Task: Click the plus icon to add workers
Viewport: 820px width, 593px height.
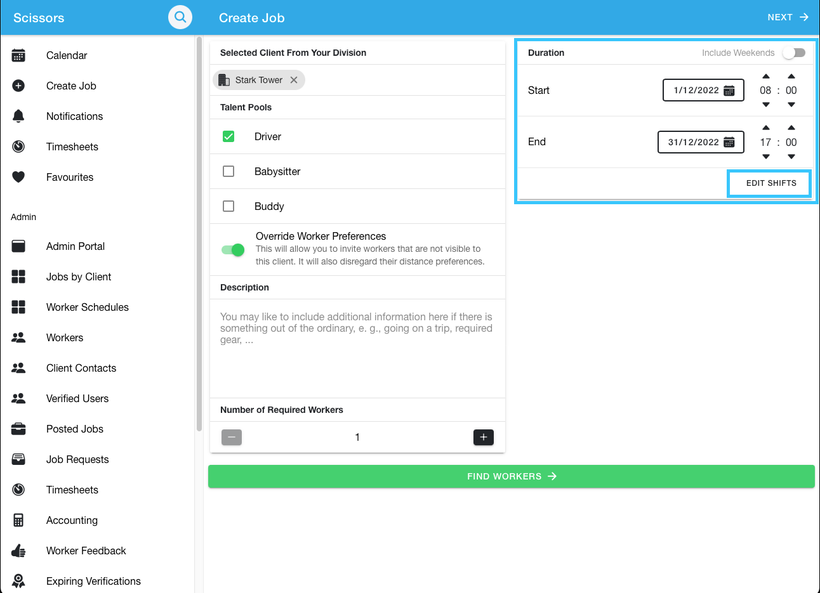Action: click(483, 437)
